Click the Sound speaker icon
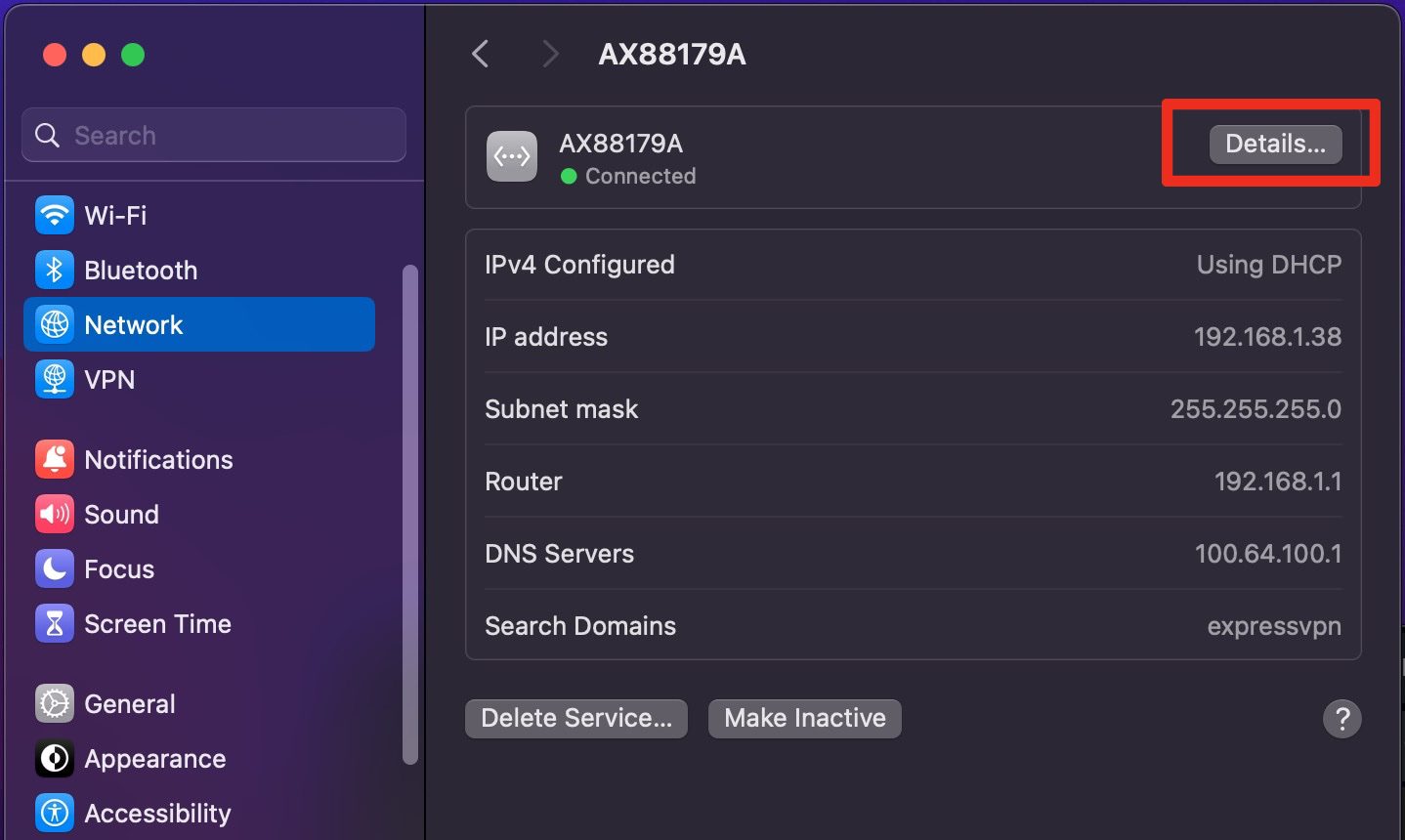This screenshot has width=1405, height=840. point(55,514)
